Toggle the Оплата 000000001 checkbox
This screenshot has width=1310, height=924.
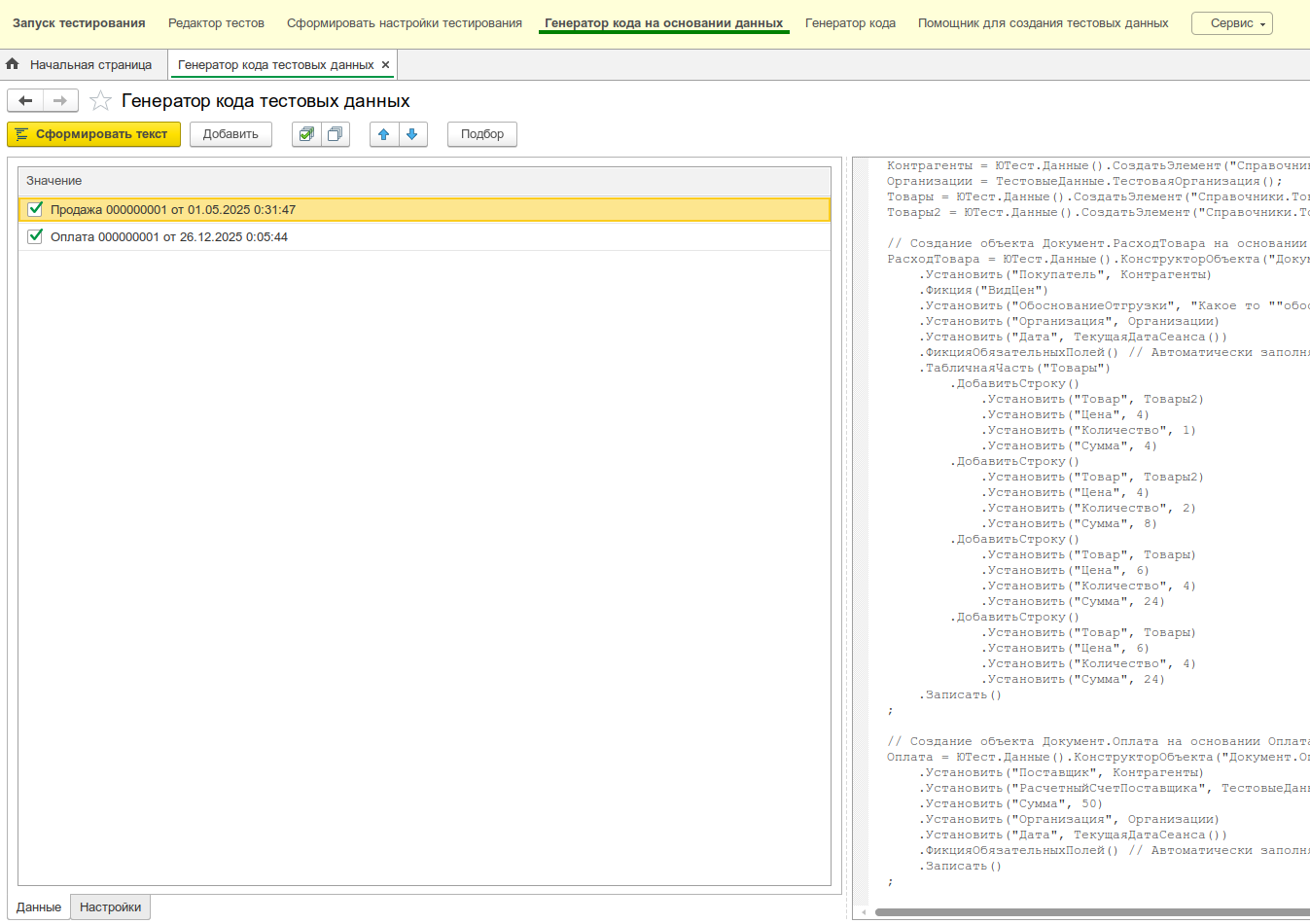pos(36,236)
